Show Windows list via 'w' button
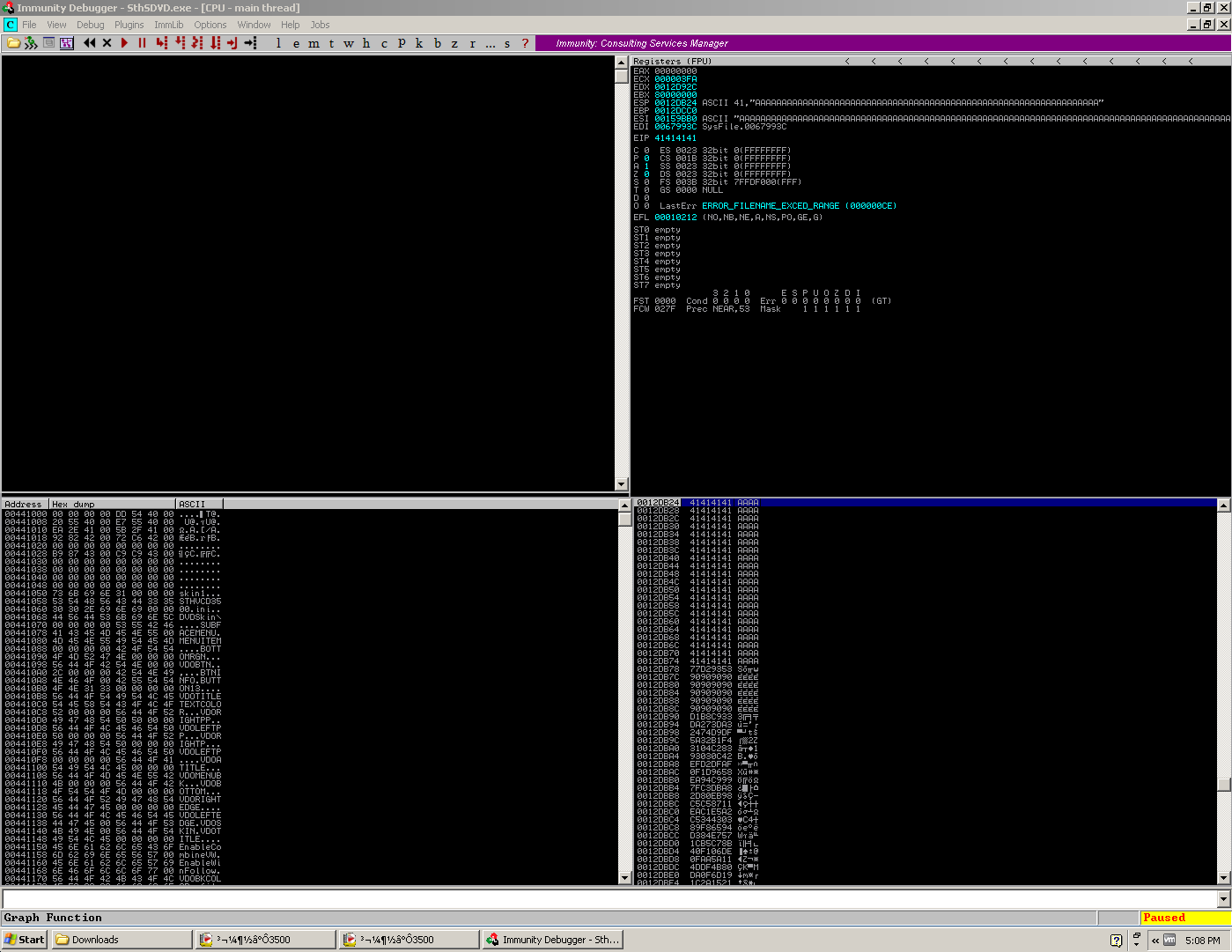Viewport: 1232px width, 952px height. point(349,42)
